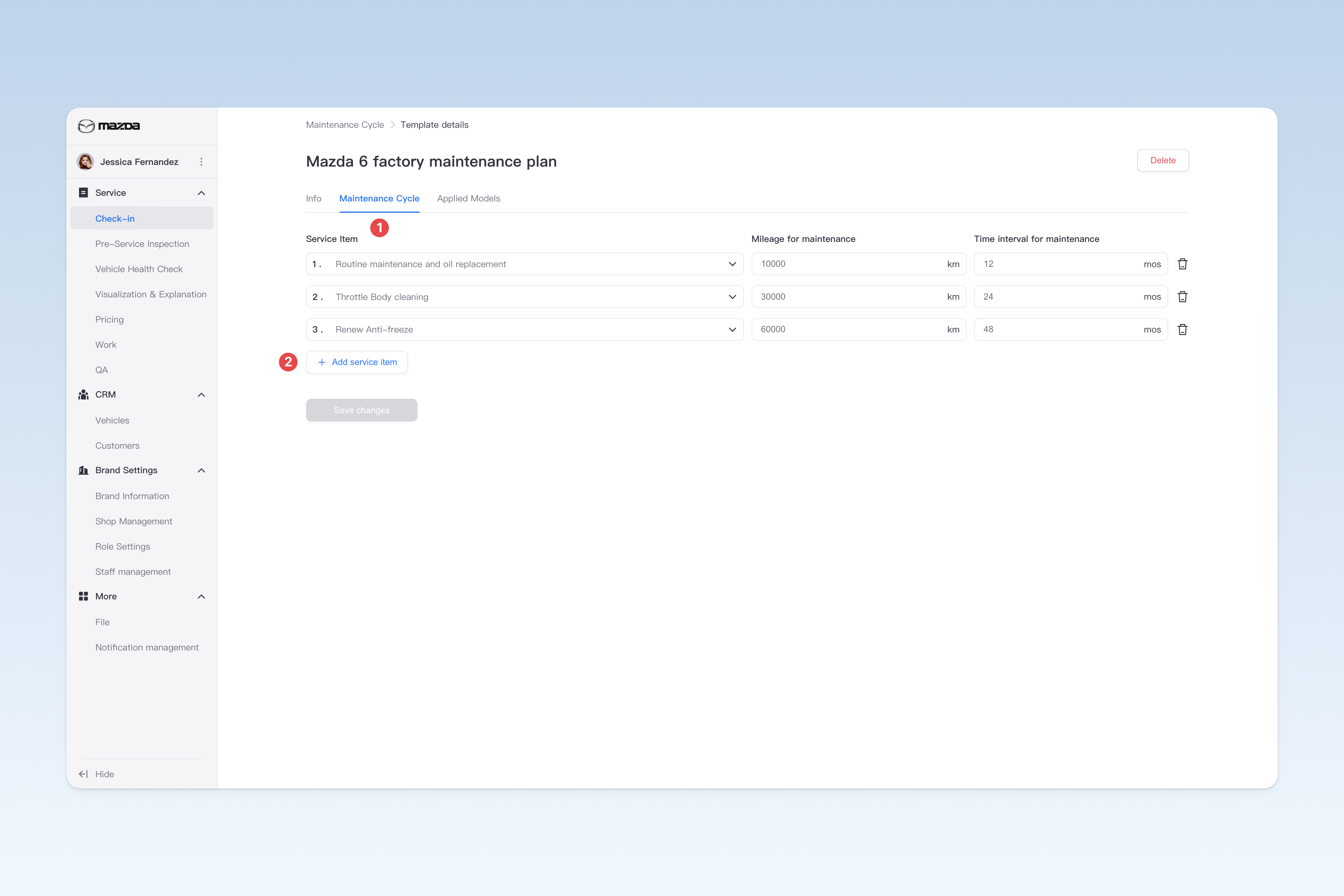Click the Brand Settings building icon
The image size is (1344, 896).
pyautogui.click(x=83, y=470)
